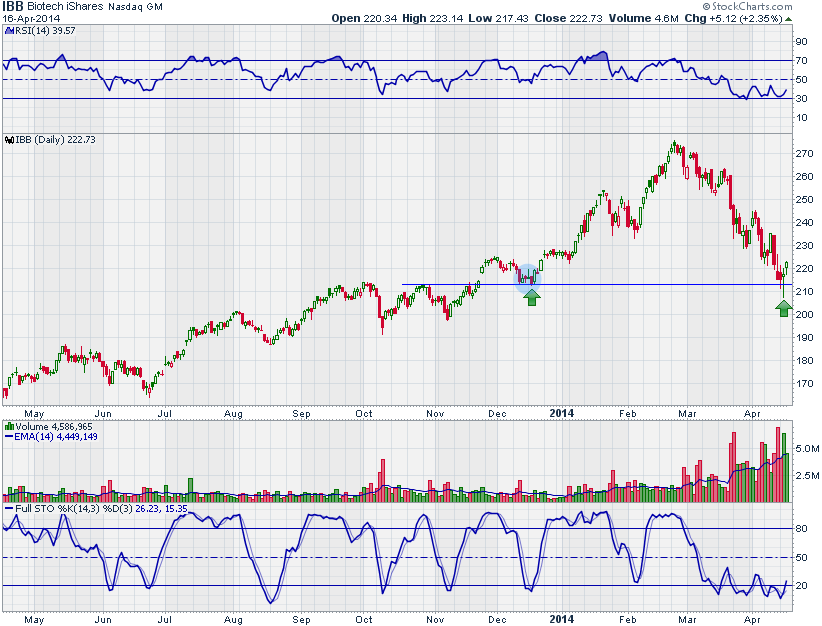
Task: Click the 250 price axis label
Action: point(804,200)
